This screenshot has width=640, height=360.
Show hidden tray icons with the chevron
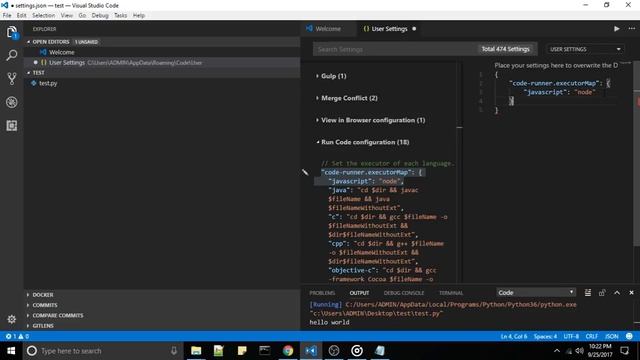[557, 351]
